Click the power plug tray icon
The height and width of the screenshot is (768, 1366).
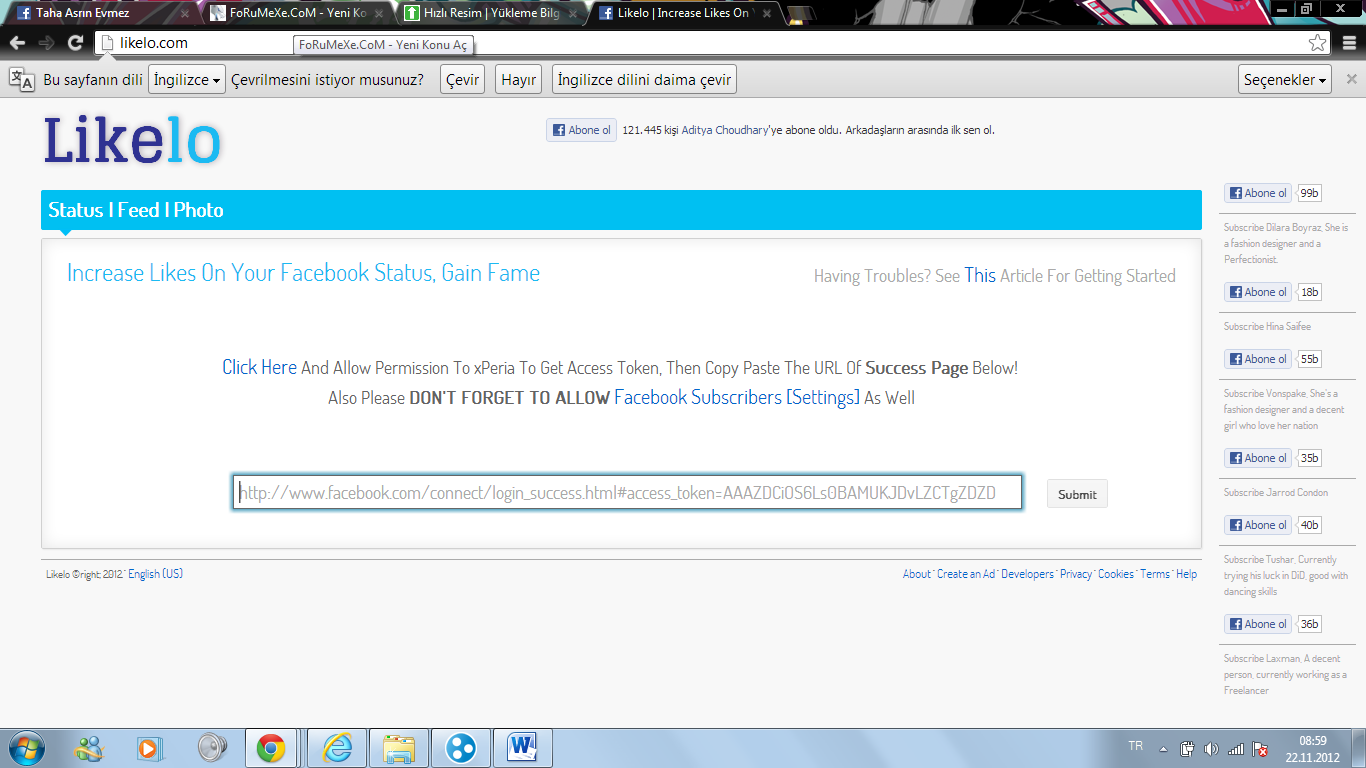(1188, 749)
